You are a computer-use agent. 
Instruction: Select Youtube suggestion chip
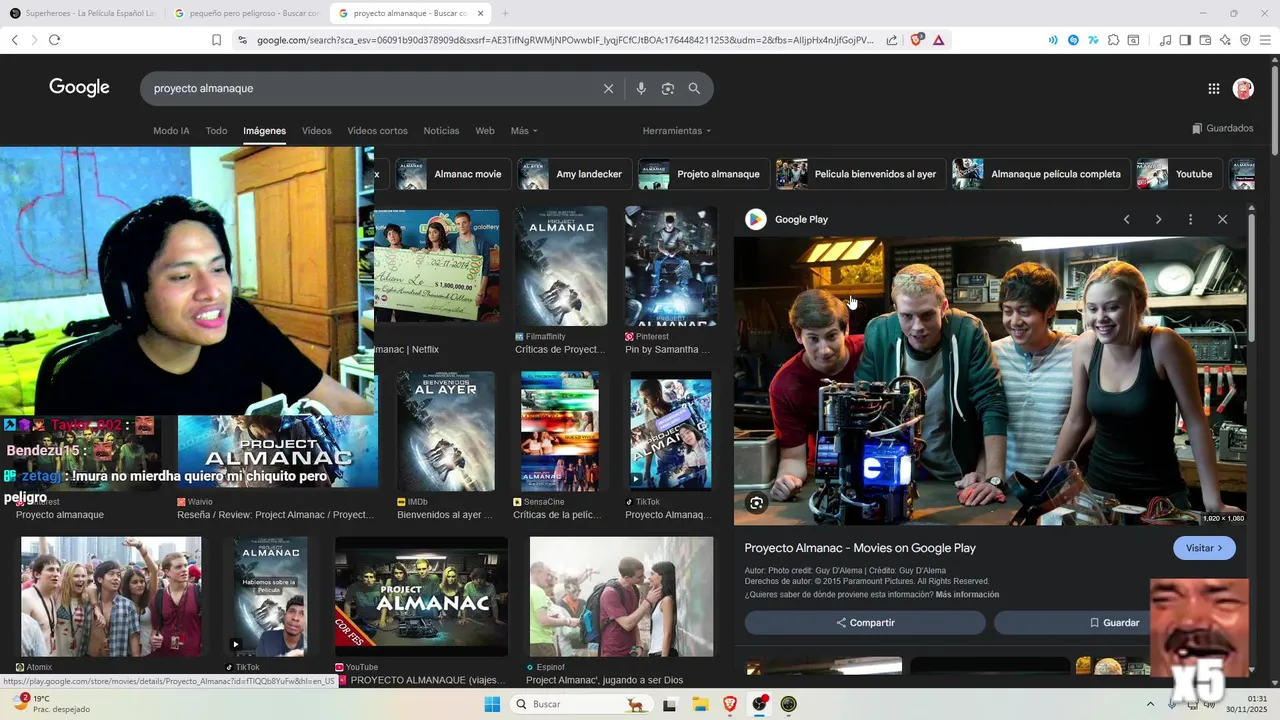point(1180,174)
